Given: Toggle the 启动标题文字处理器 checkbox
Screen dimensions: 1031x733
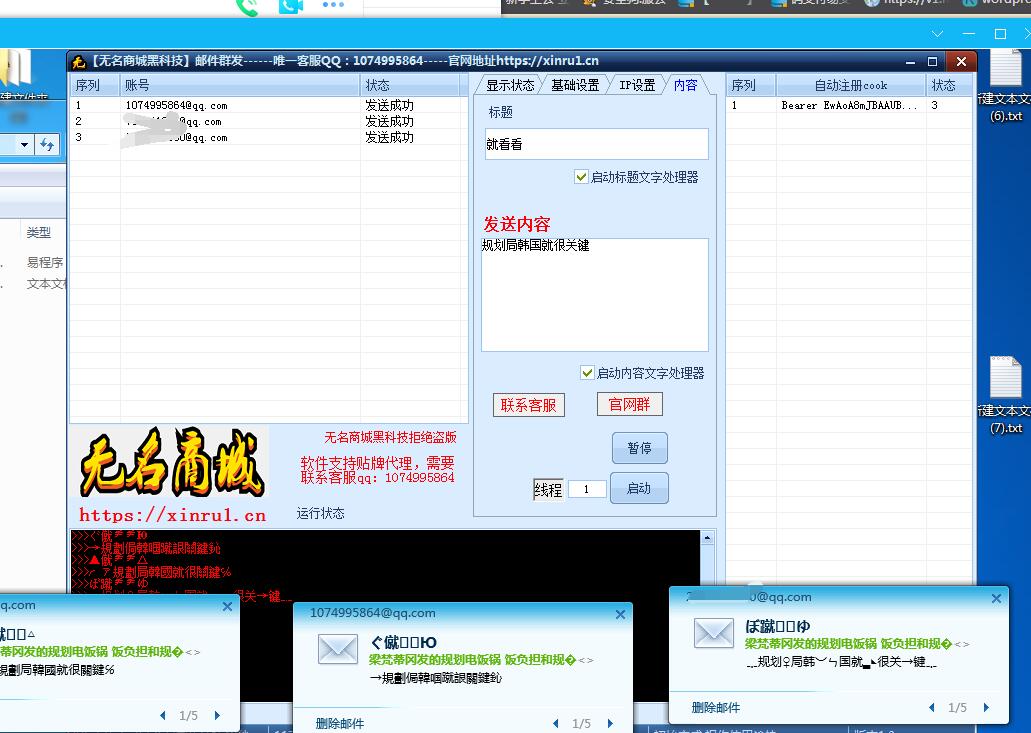Looking at the screenshot, I should tap(581, 177).
